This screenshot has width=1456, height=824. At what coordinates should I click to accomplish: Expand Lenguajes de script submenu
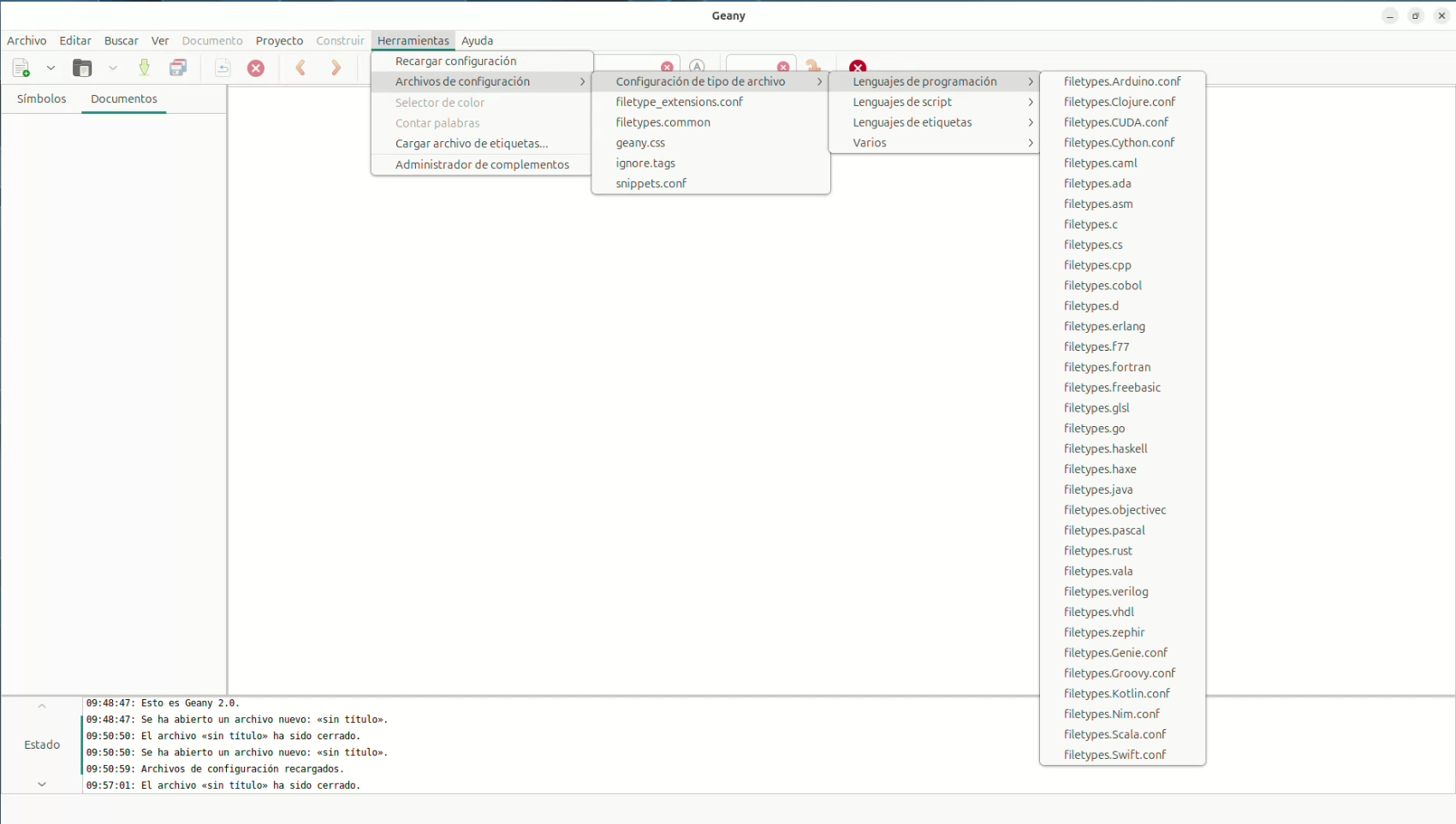point(935,102)
